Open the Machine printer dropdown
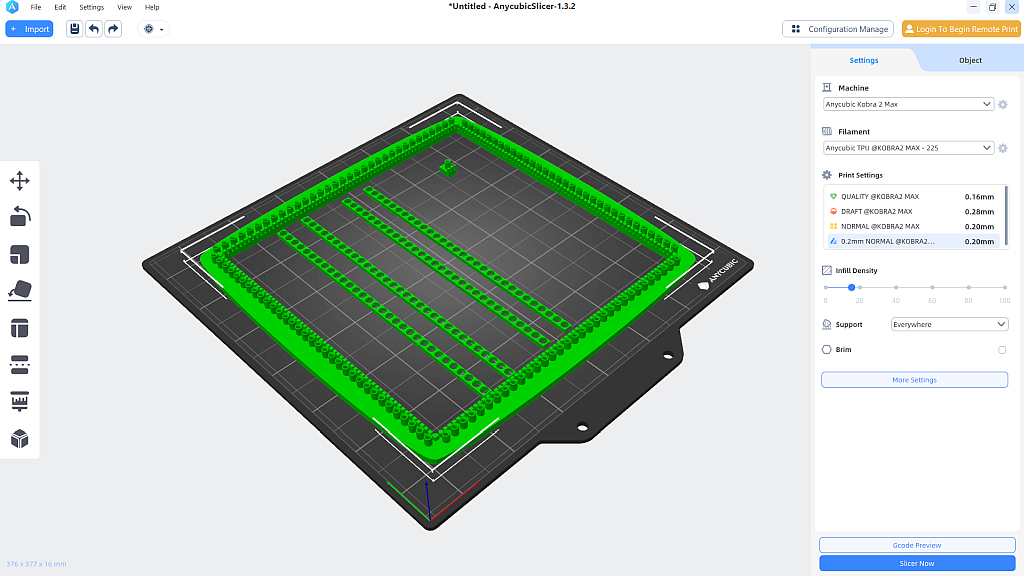 point(908,104)
